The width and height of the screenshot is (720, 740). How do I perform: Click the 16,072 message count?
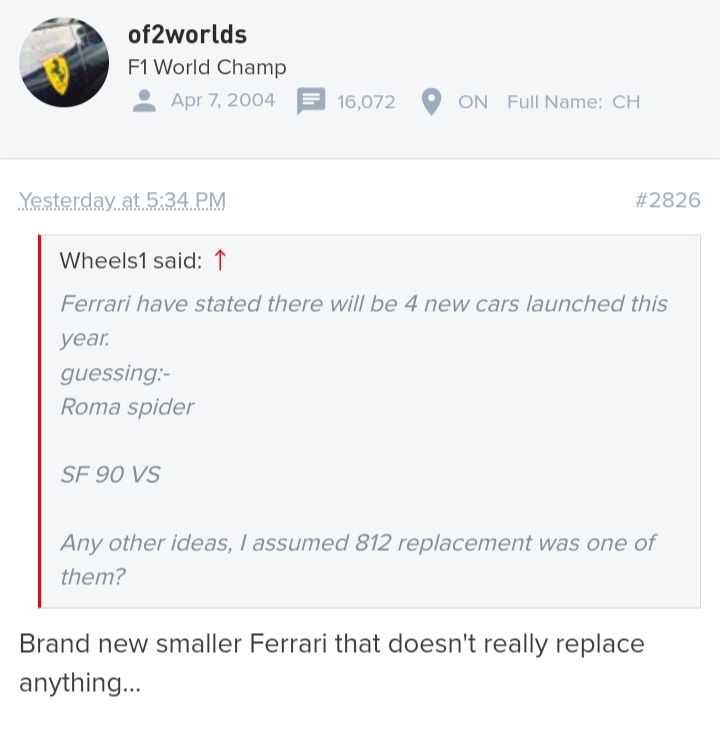coord(366,102)
